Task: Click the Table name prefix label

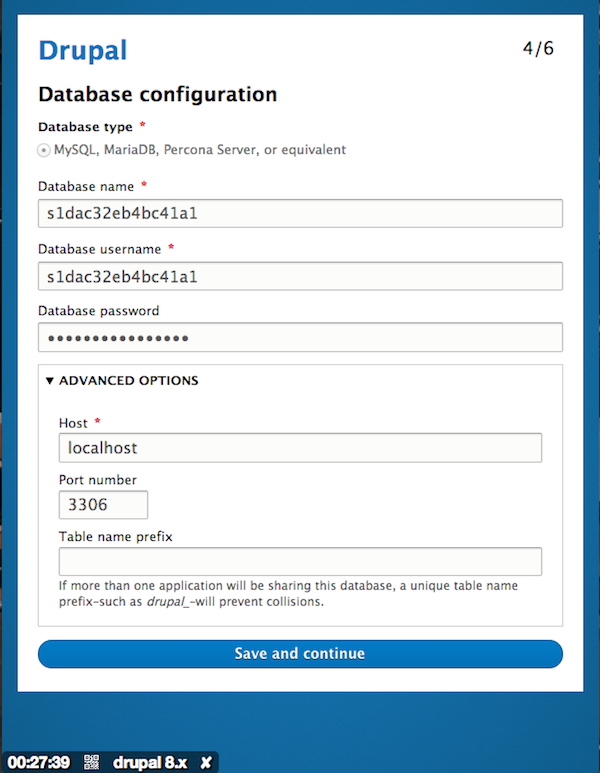Action: 116,537
